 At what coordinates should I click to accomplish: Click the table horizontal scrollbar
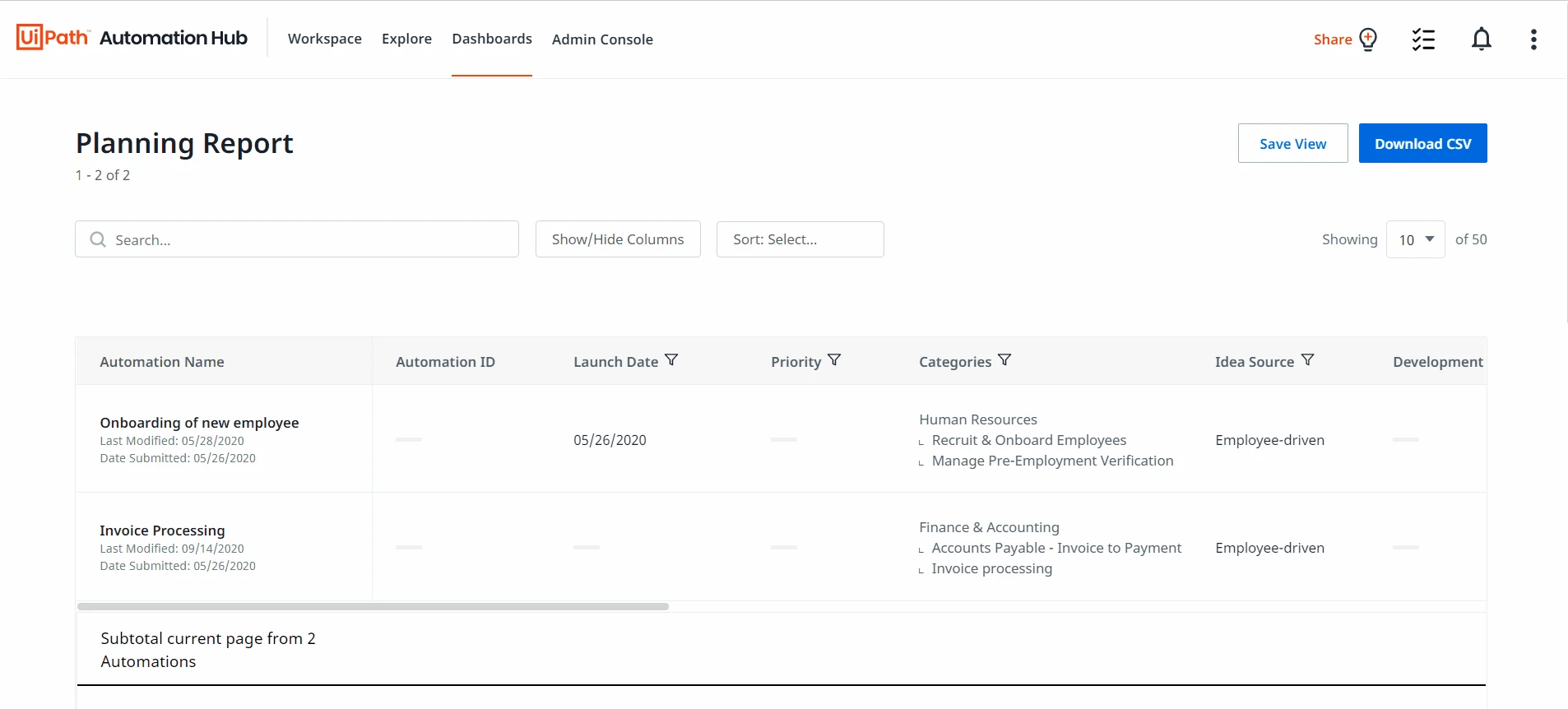coord(373,606)
